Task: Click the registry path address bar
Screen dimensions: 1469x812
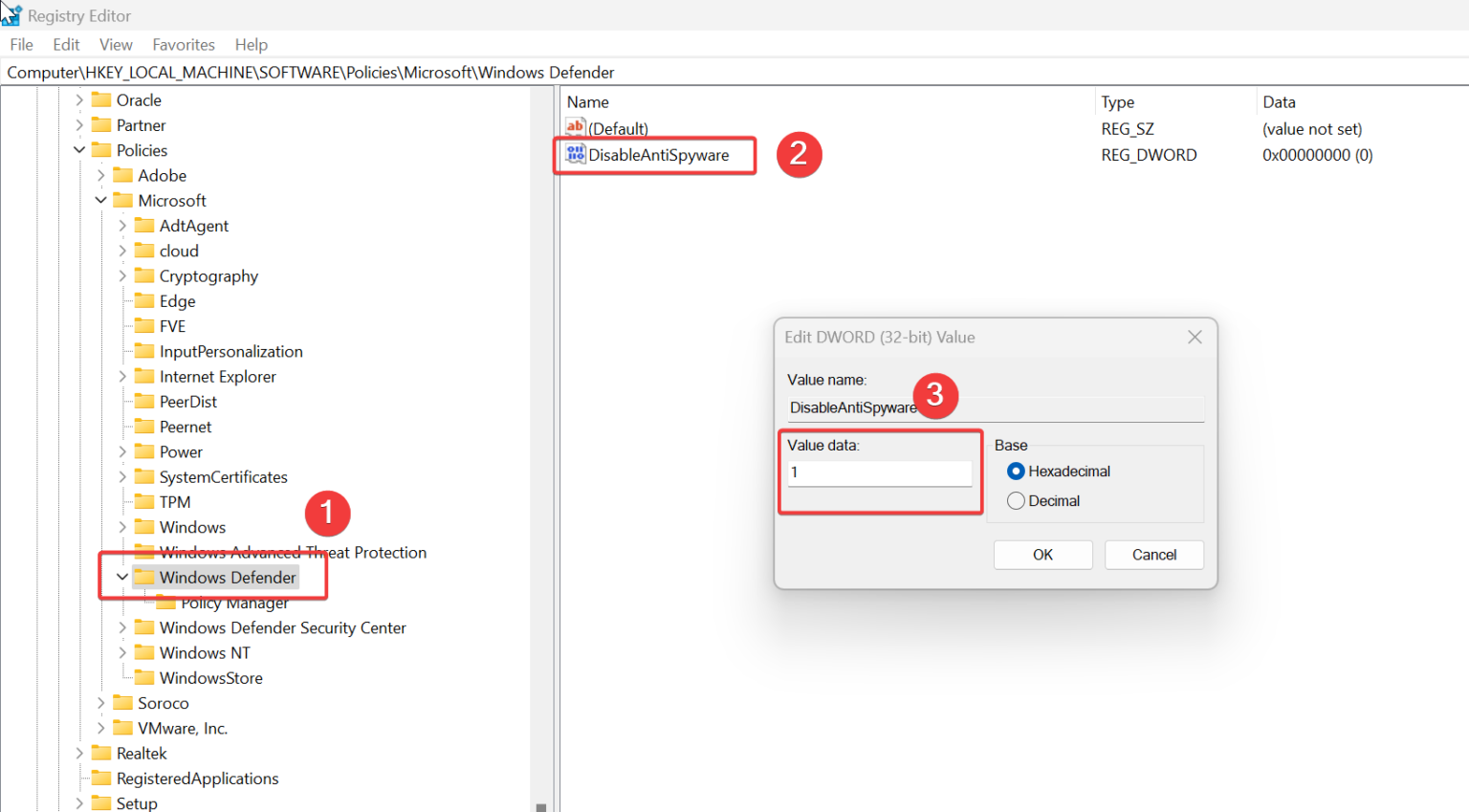Action: (734, 72)
